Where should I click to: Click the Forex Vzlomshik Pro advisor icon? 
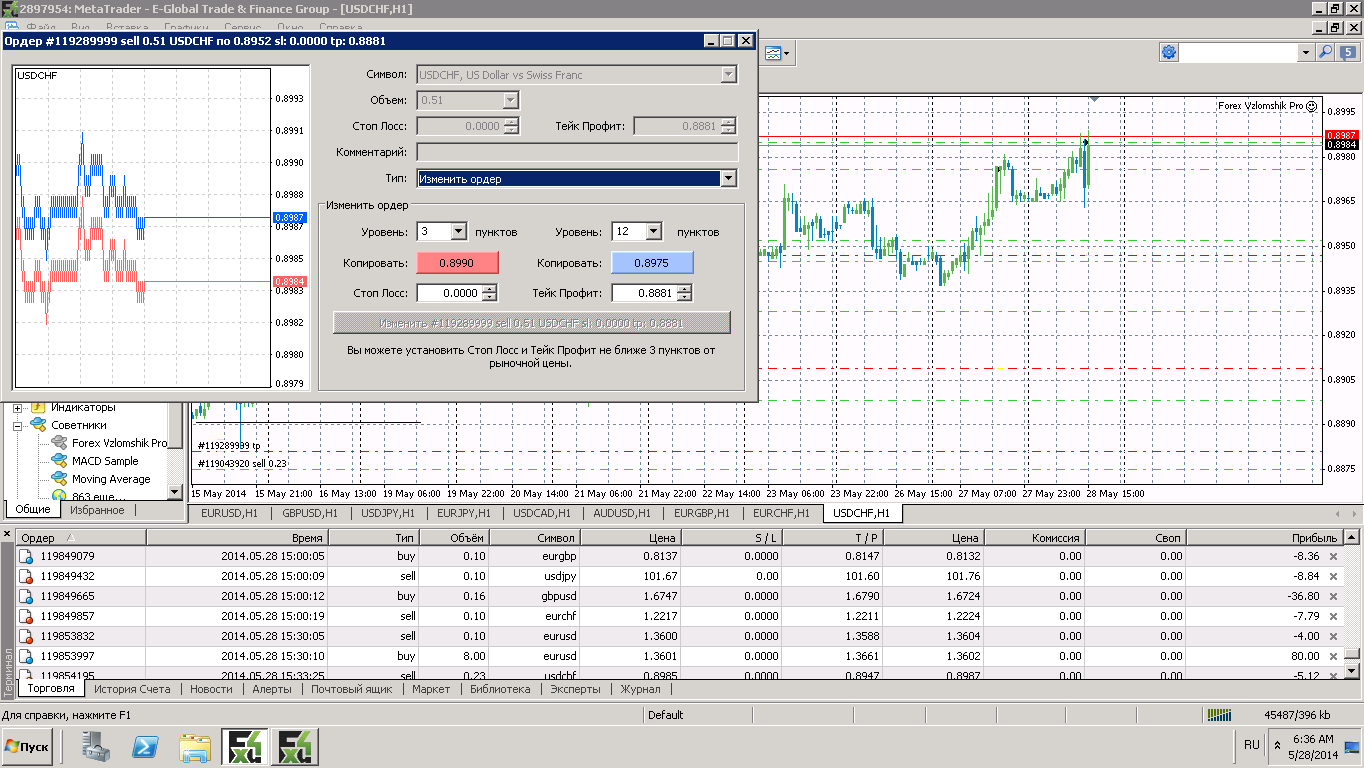click(60, 443)
